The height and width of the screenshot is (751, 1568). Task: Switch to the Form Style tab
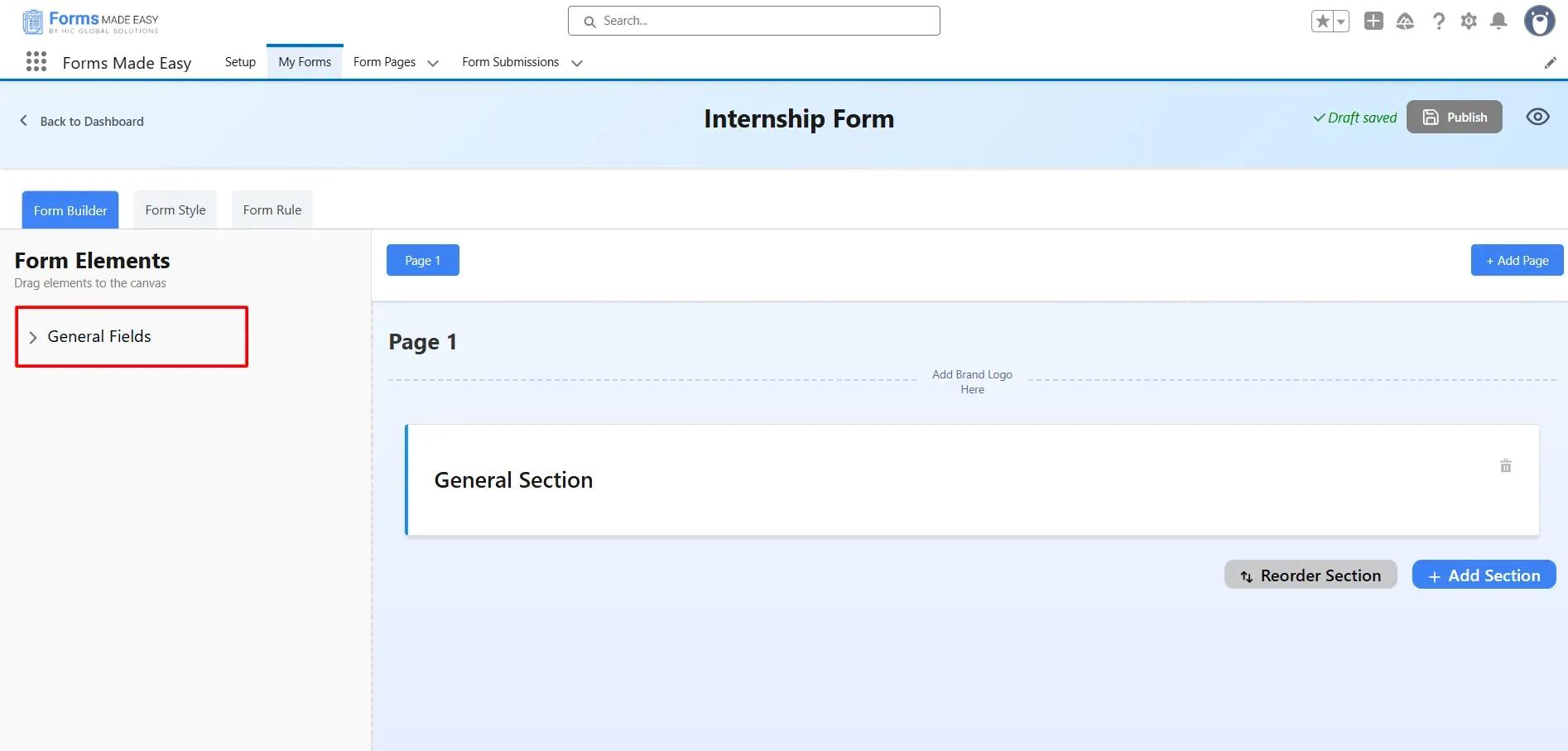pyautogui.click(x=176, y=210)
